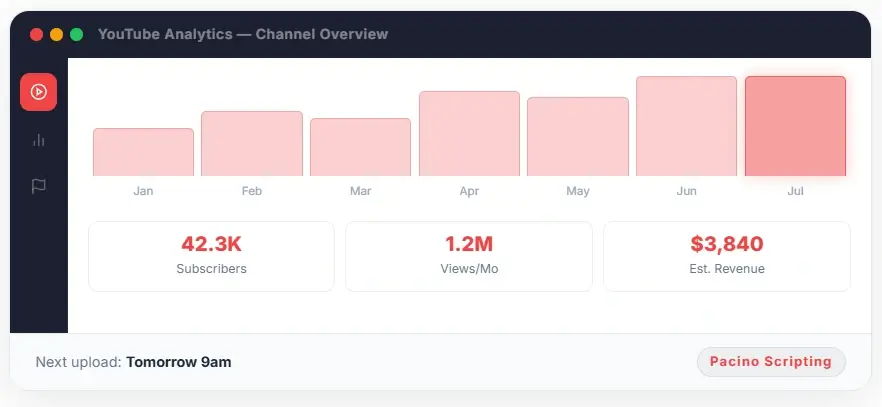Select the Jan bar in chart
This screenshot has height=407, width=882.
point(143,152)
